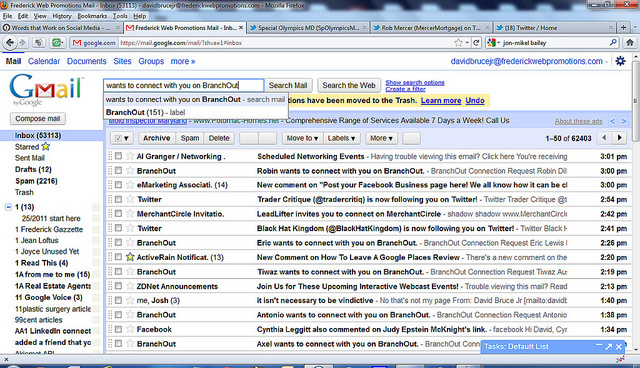This screenshot has width=640, height=368.
Task: Toggle star on ActiveRain Notificat. email
Action: pyautogui.click(x=130, y=257)
